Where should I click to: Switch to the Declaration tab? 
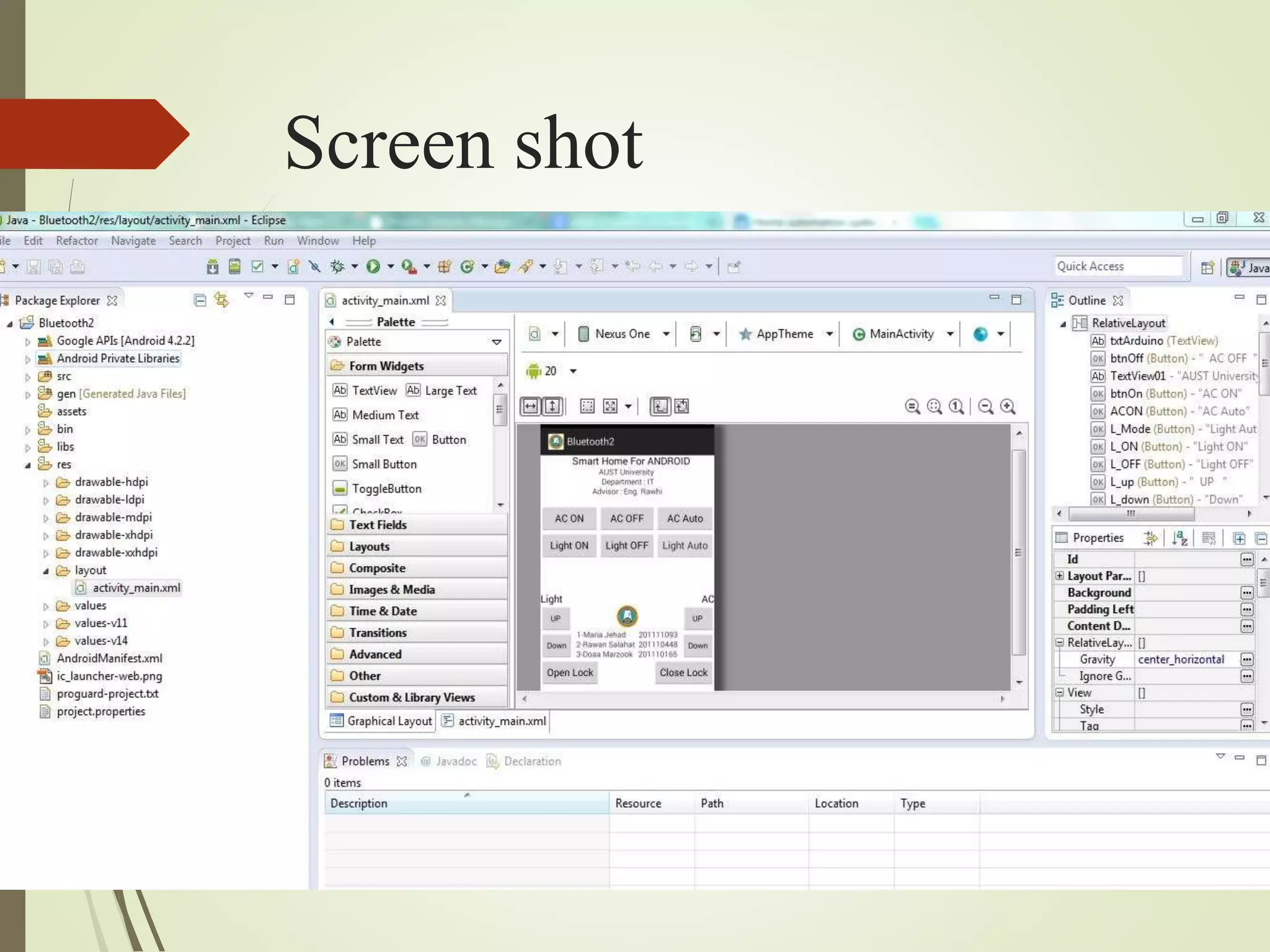[x=524, y=761]
